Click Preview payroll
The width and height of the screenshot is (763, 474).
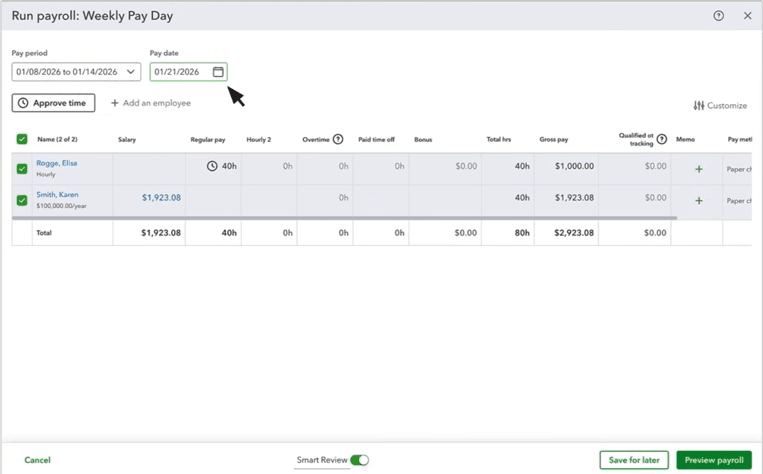tap(714, 460)
